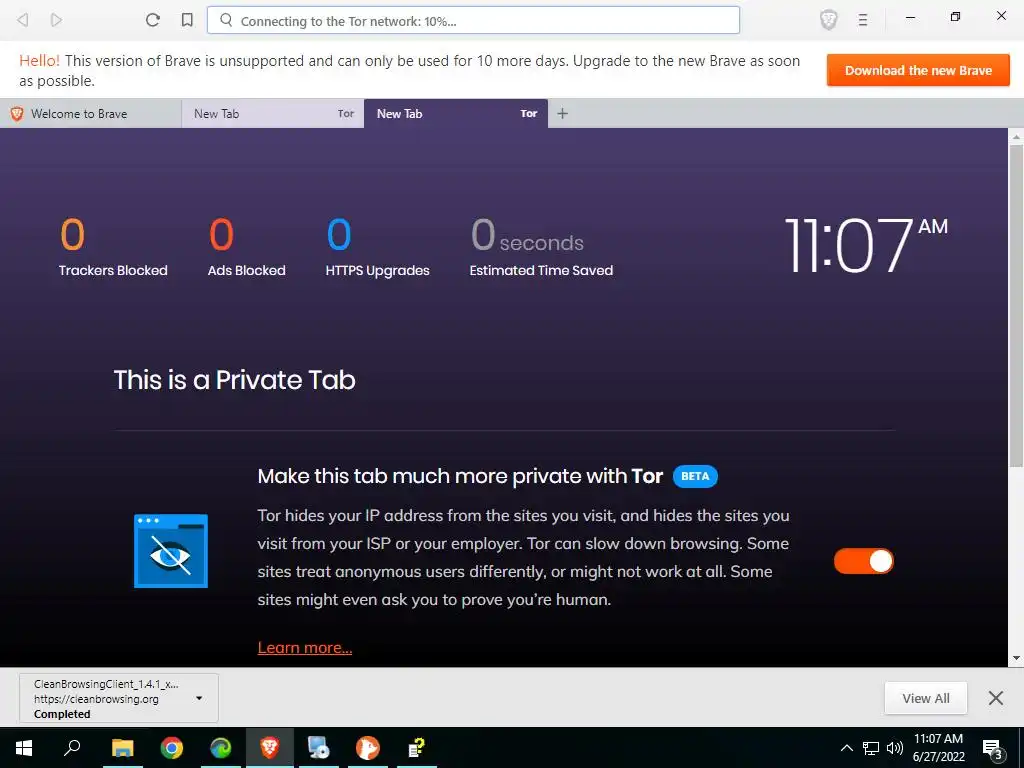
Task: Focus the address bar
Action: point(473,20)
